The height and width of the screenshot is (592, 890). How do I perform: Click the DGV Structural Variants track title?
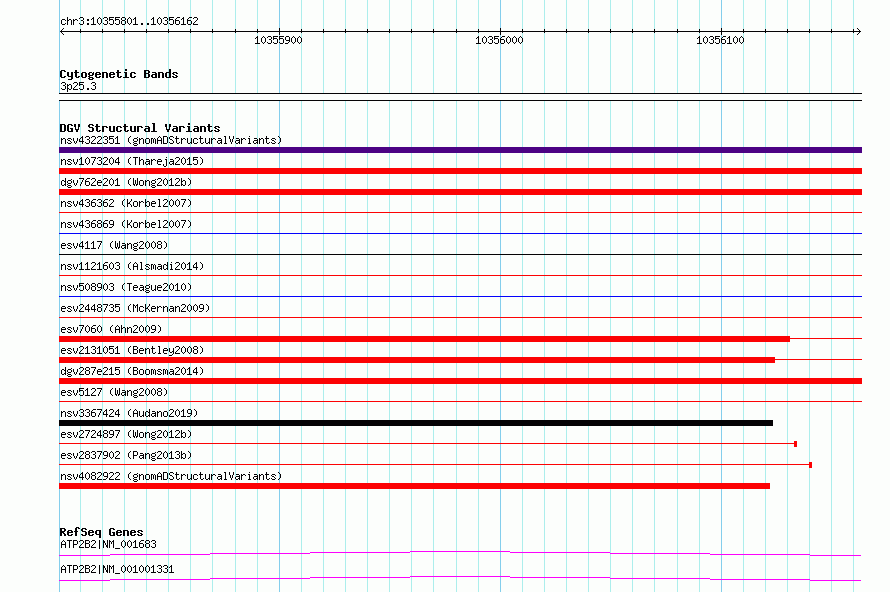click(x=140, y=128)
